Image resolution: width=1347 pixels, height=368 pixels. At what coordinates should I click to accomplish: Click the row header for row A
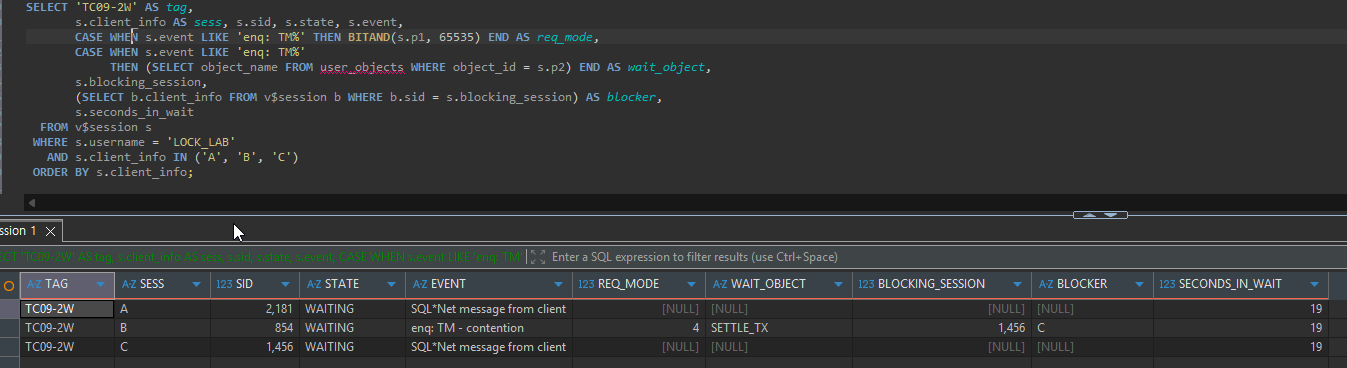tap(9, 309)
